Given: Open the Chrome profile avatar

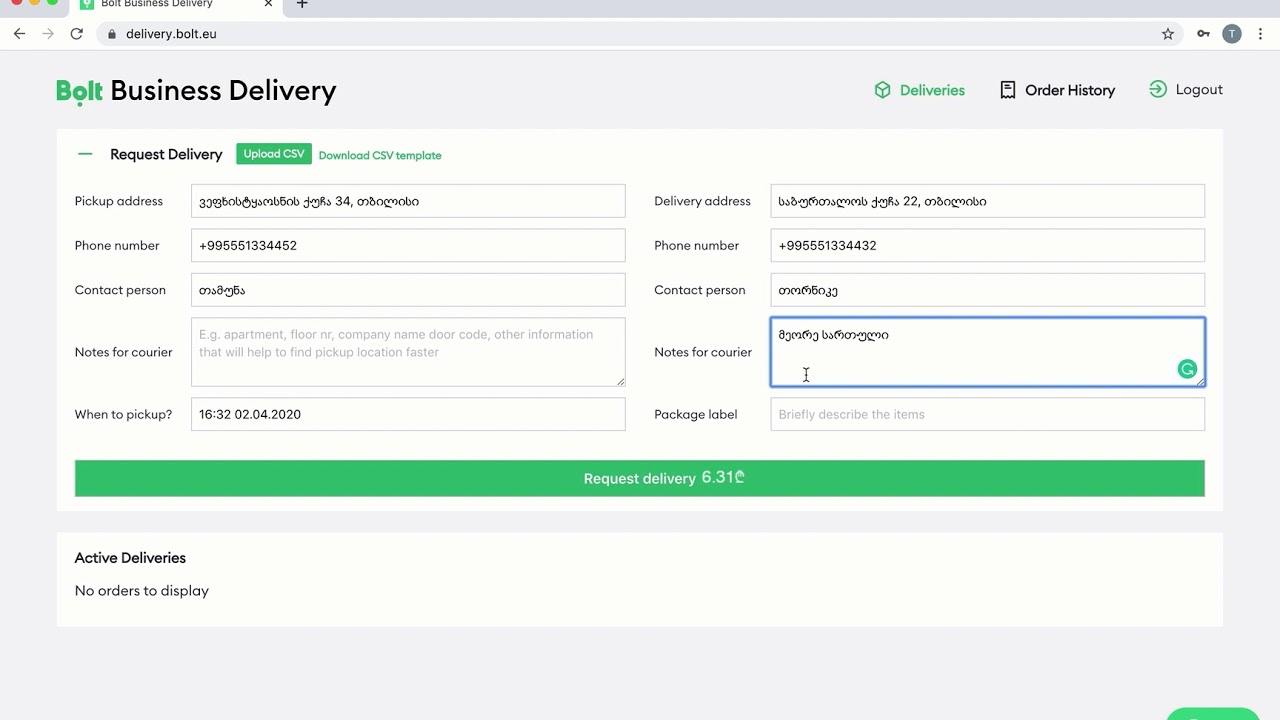Looking at the screenshot, I should click(x=1232, y=34).
